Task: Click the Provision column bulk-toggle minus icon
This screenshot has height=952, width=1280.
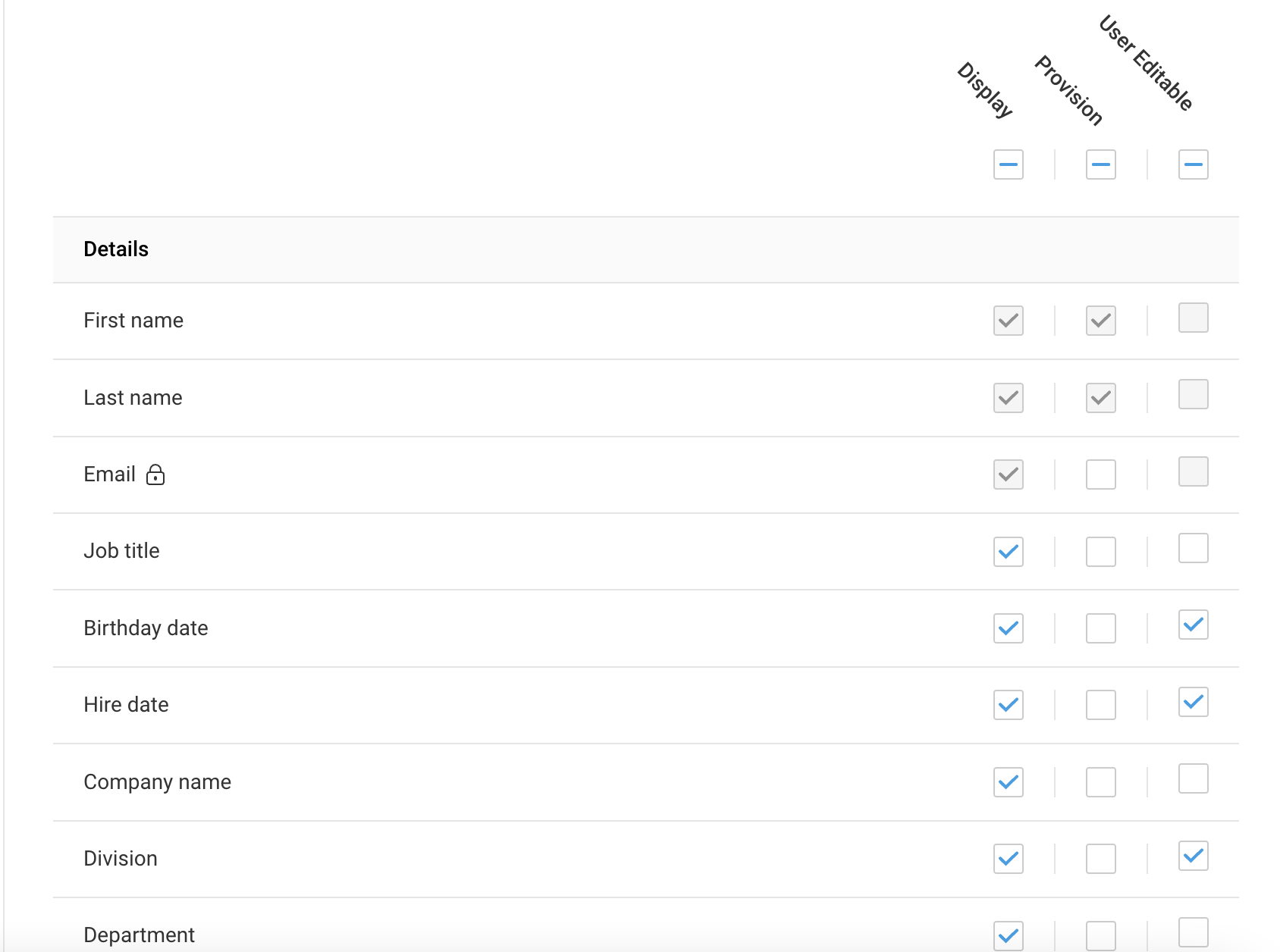Action: point(1100,164)
